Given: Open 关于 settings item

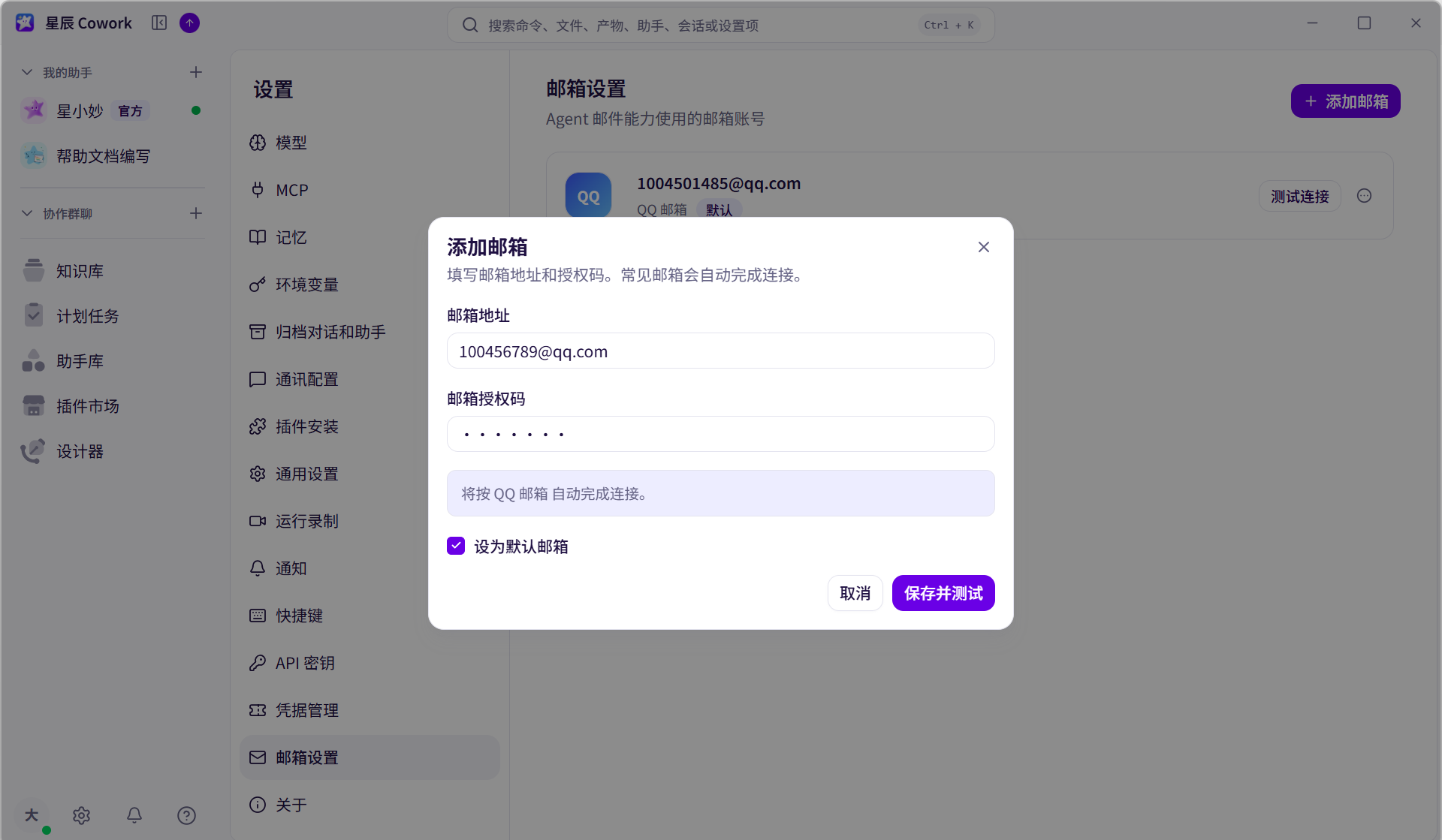Looking at the screenshot, I should (x=370, y=805).
